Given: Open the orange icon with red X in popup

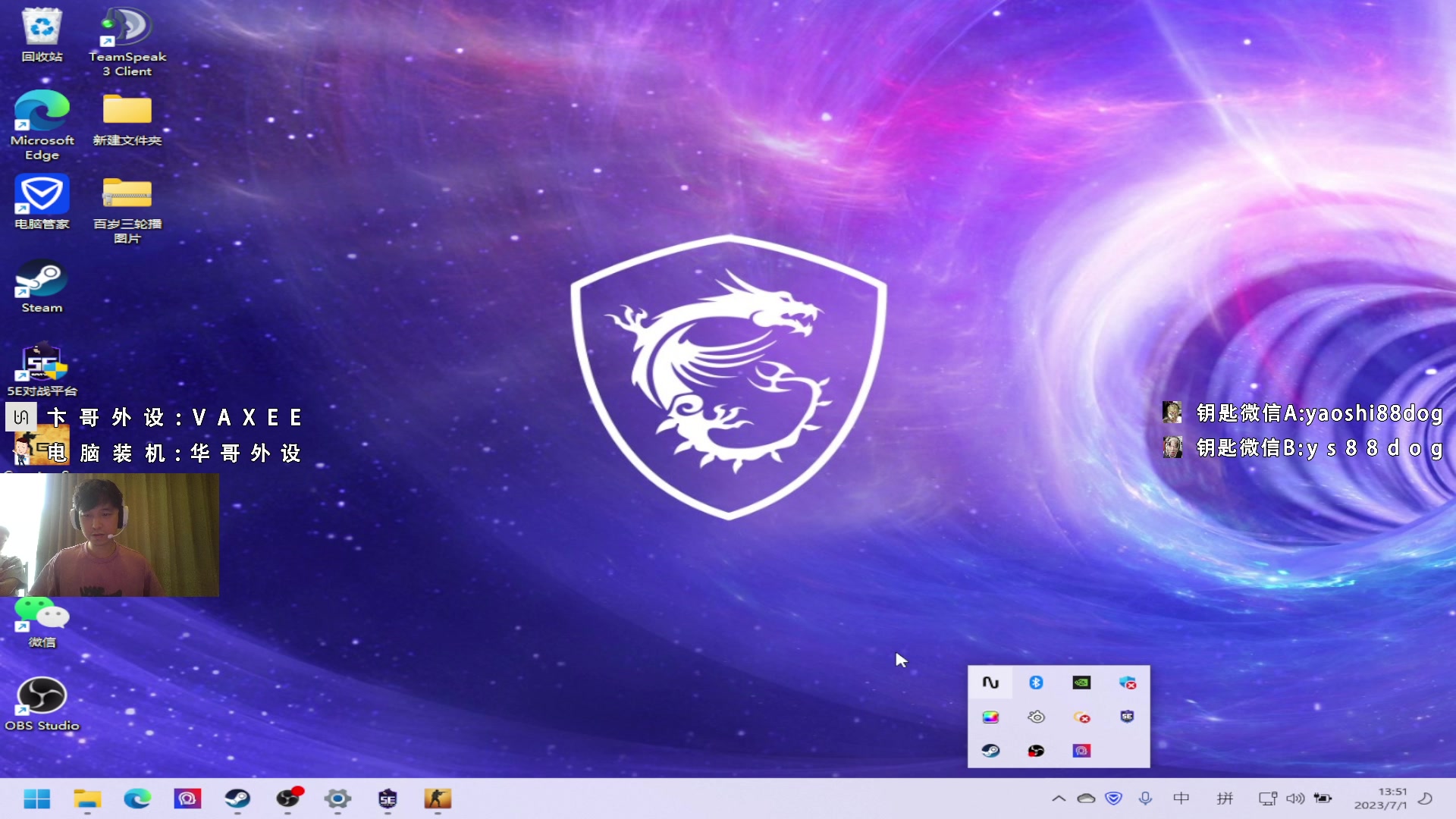Looking at the screenshot, I should (x=1081, y=717).
